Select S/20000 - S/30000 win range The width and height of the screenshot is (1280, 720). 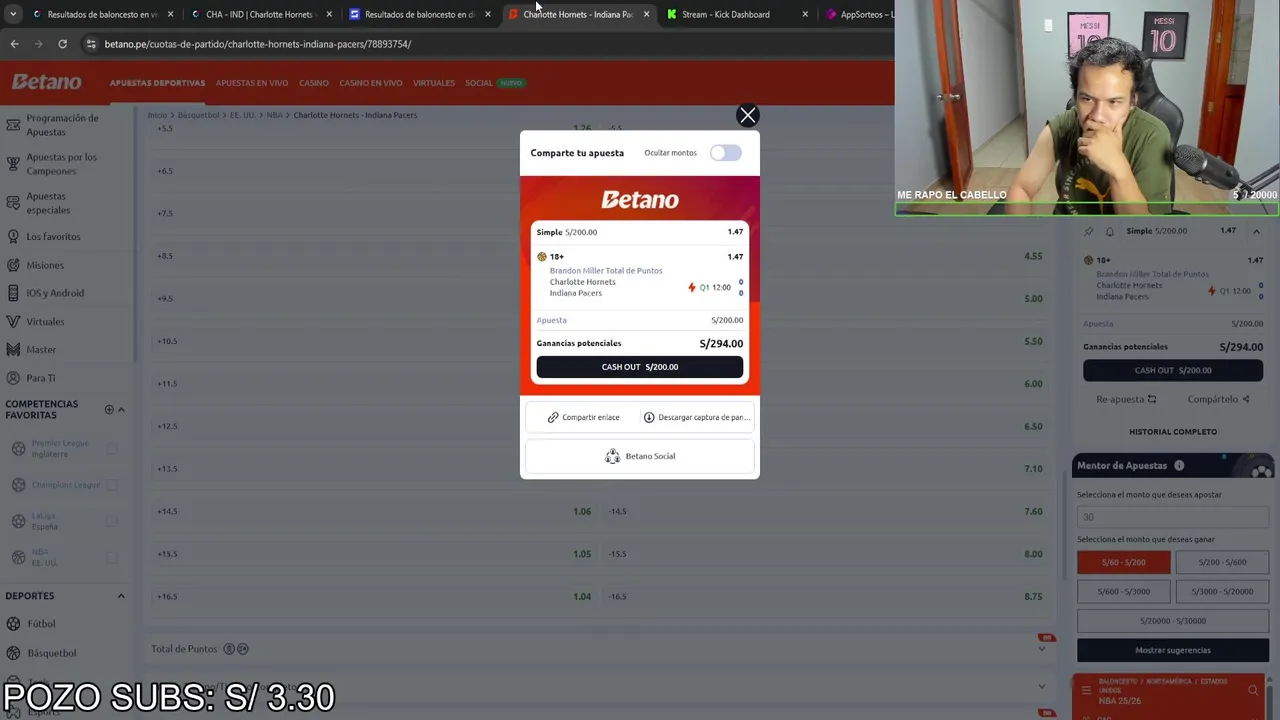(x=1173, y=621)
